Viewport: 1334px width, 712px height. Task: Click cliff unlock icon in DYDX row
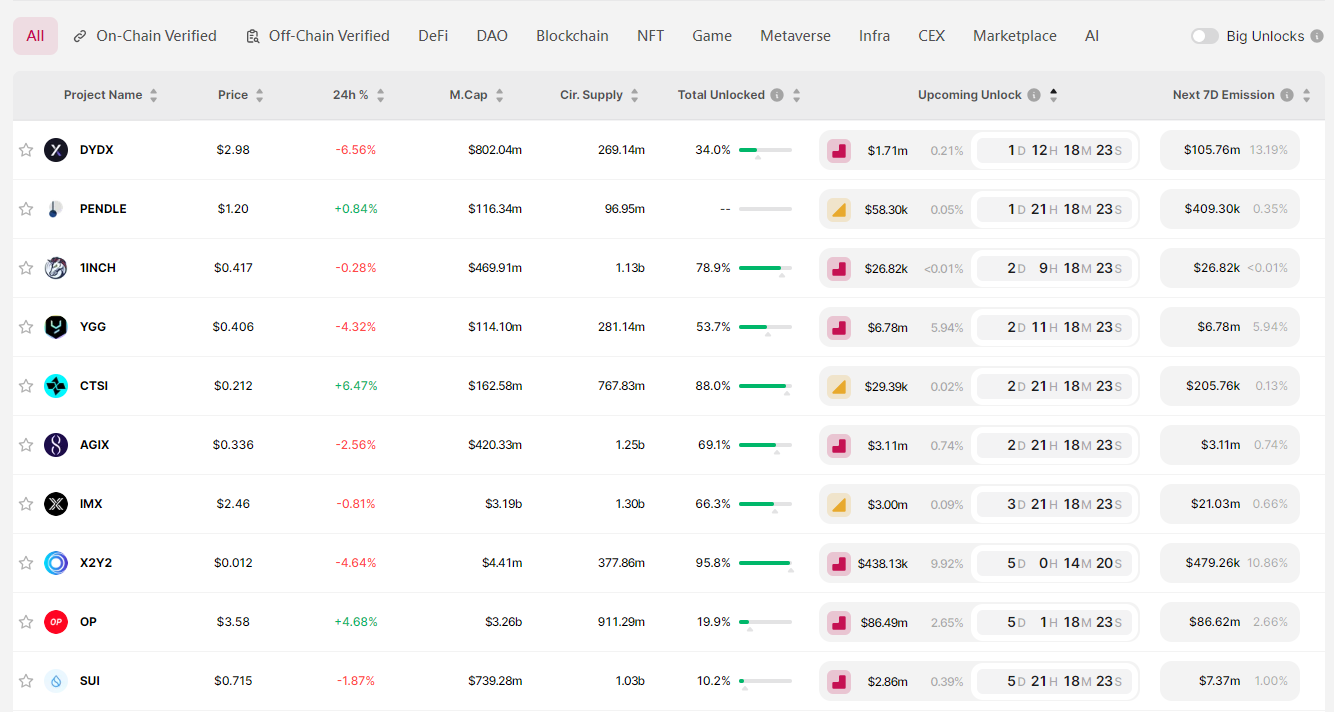(x=839, y=151)
